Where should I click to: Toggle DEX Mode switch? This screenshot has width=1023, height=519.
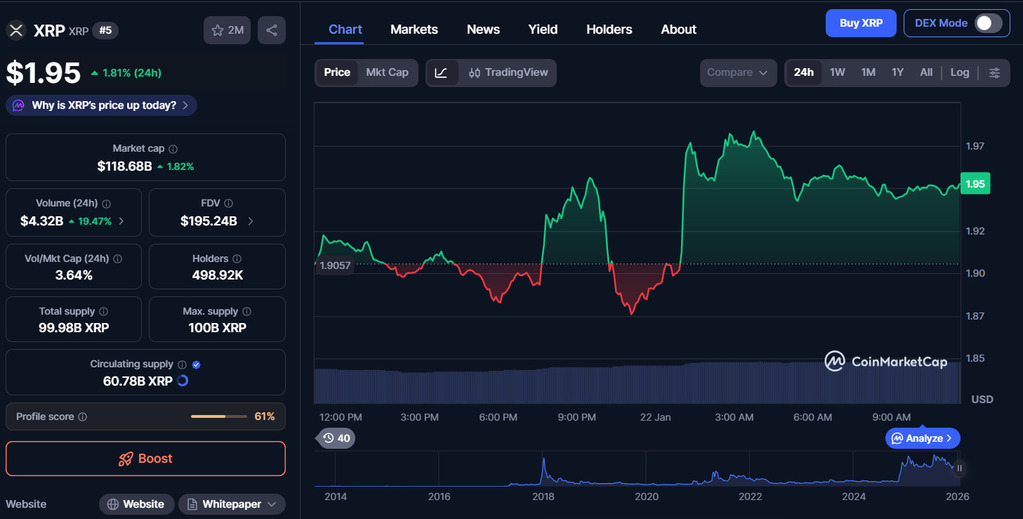point(988,23)
